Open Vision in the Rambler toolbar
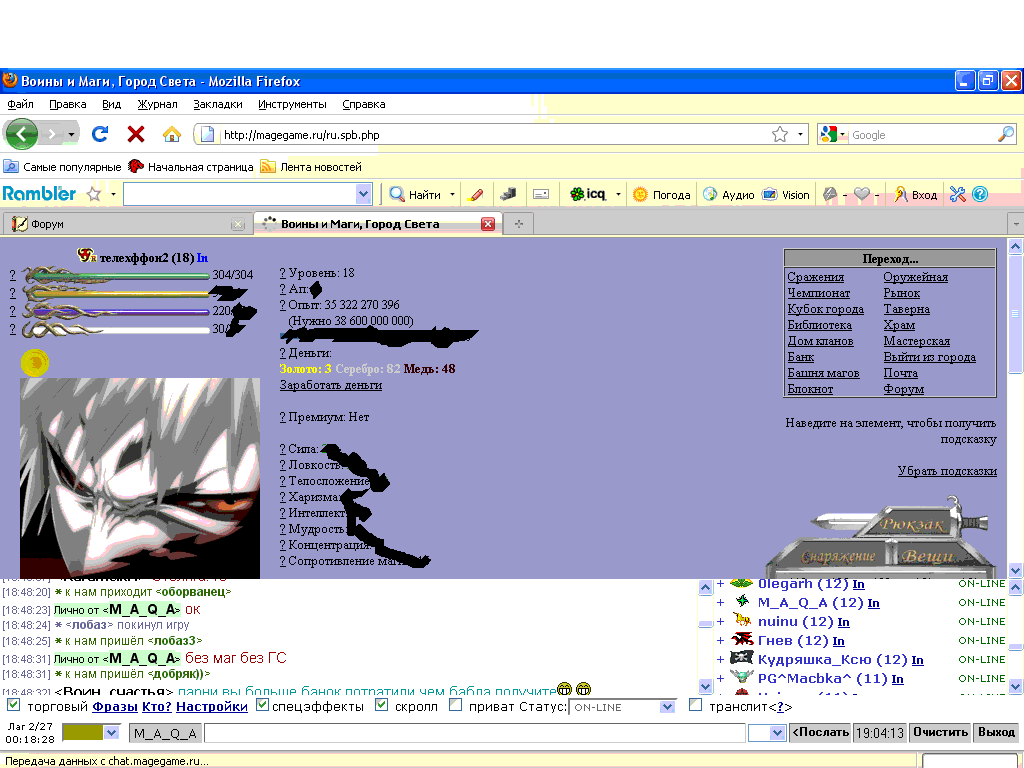1024x768 pixels. click(x=786, y=195)
